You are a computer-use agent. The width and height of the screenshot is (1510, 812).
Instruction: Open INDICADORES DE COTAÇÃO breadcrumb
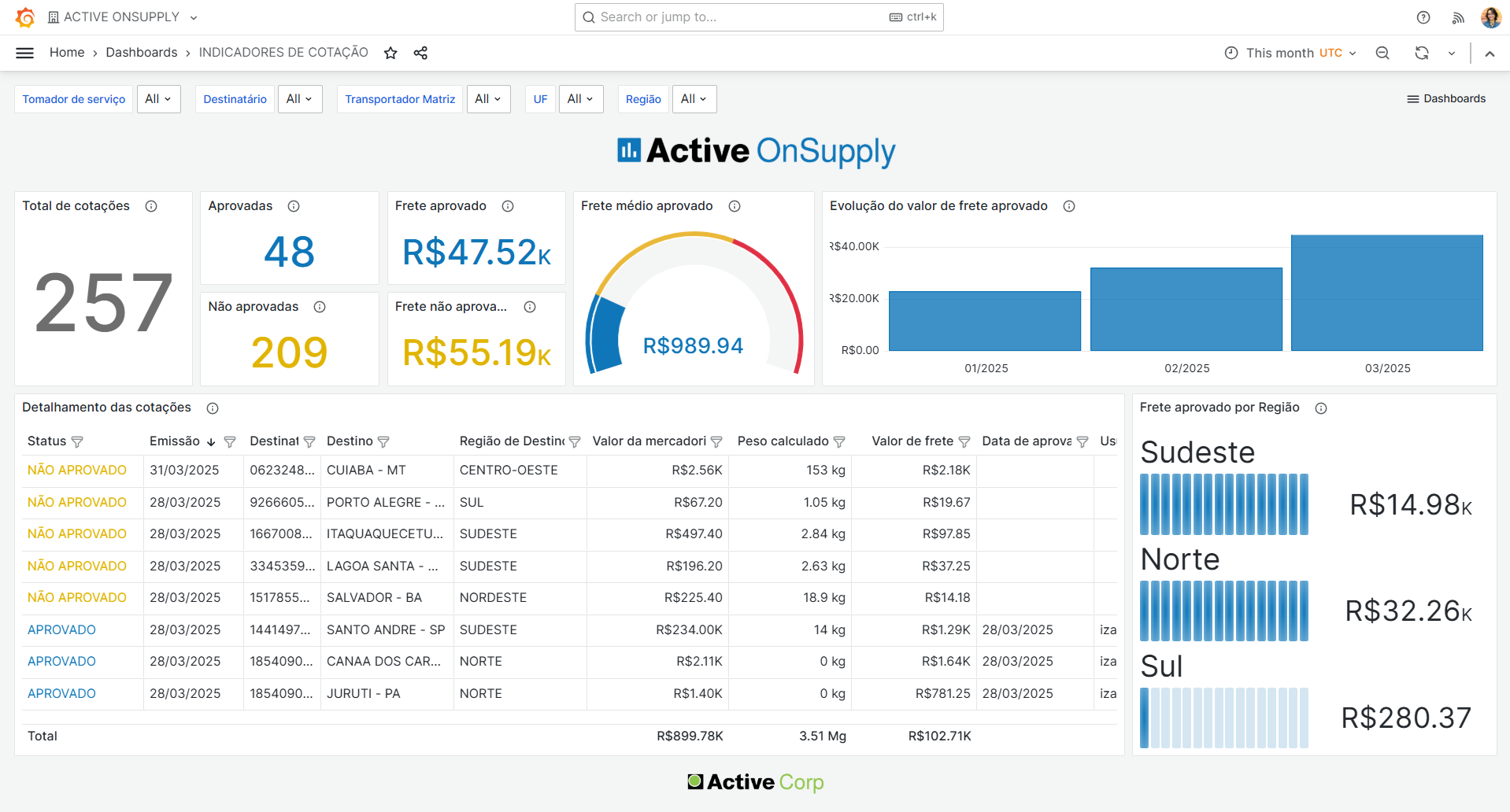pyautogui.click(x=283, y=53)
